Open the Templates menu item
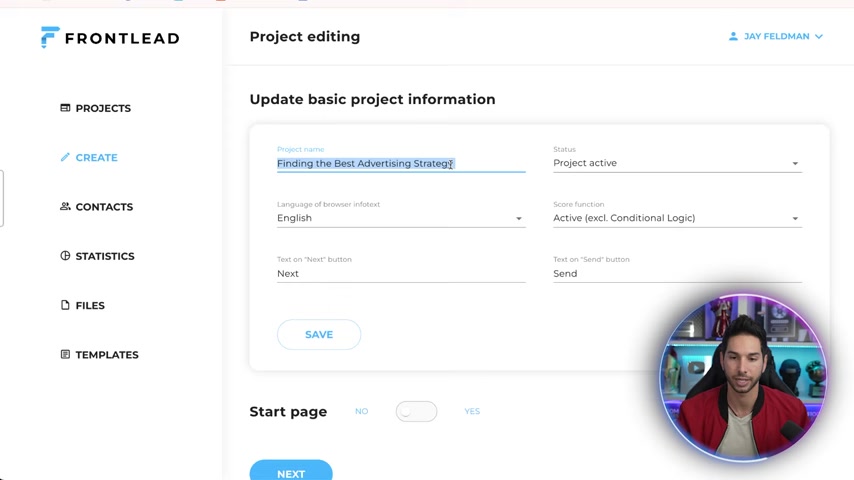The height and width of the screenshot is (480, 854). (107, 355)
